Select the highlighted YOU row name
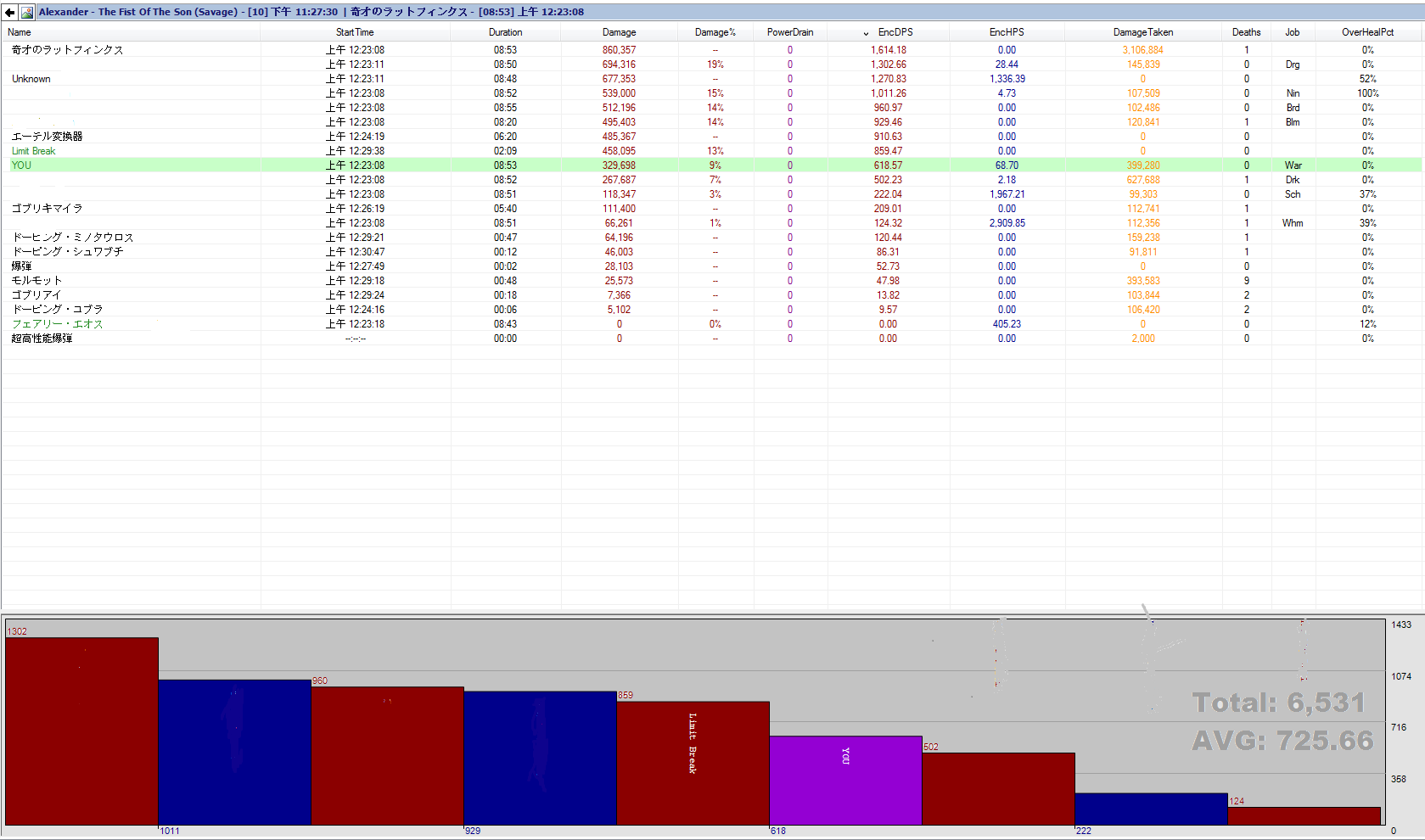 tap(21, 165)
